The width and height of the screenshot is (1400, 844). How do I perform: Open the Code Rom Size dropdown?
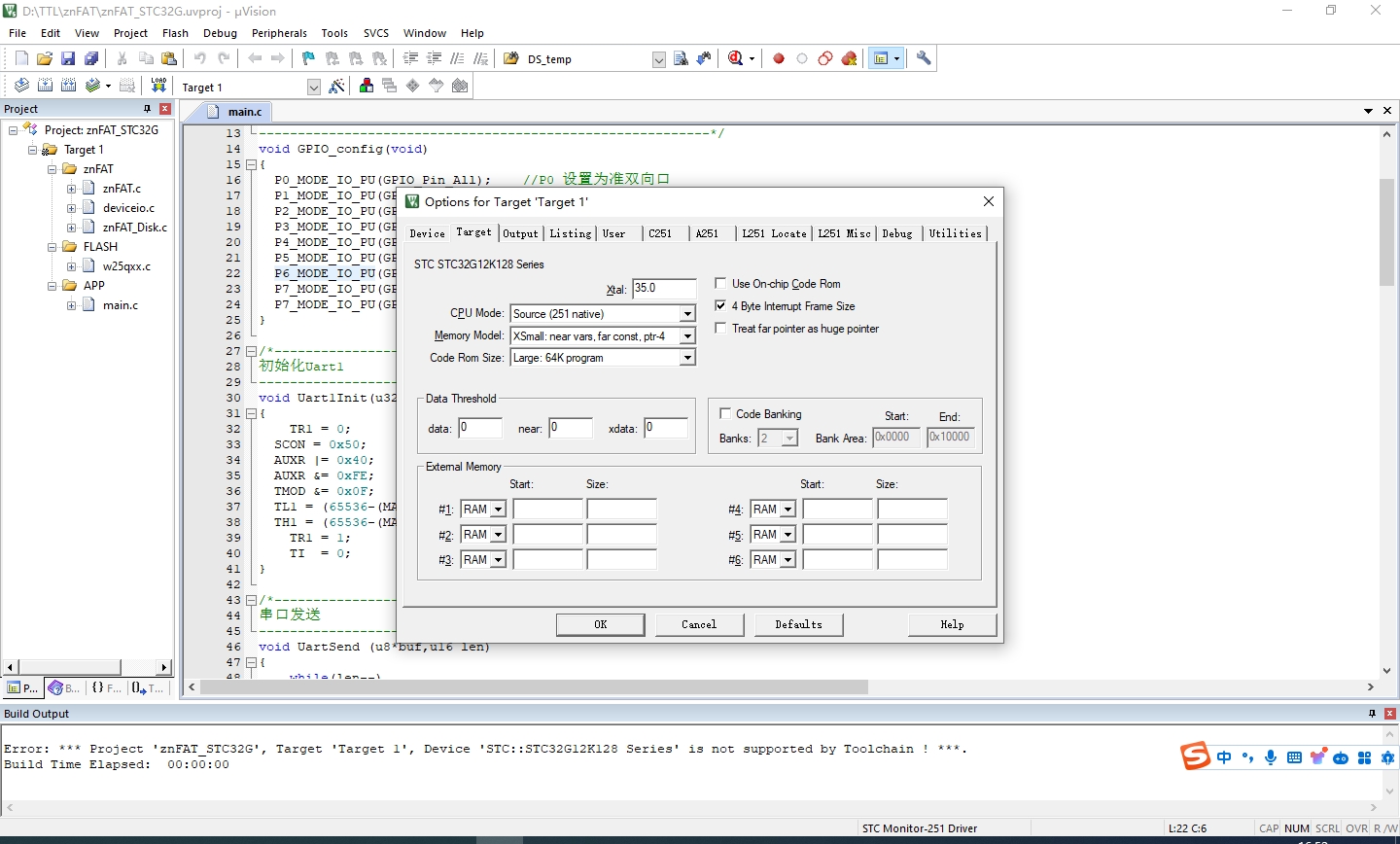point(687,358)
